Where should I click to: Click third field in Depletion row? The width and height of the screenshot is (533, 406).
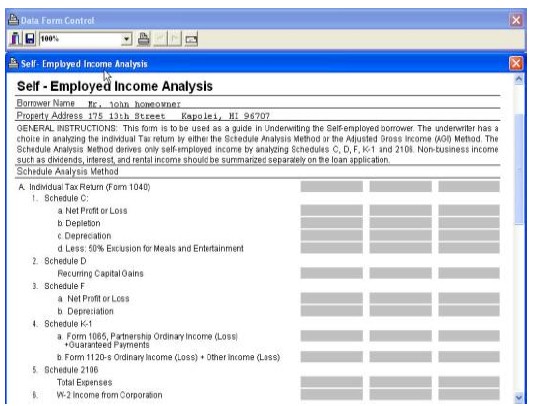(469, 223)
